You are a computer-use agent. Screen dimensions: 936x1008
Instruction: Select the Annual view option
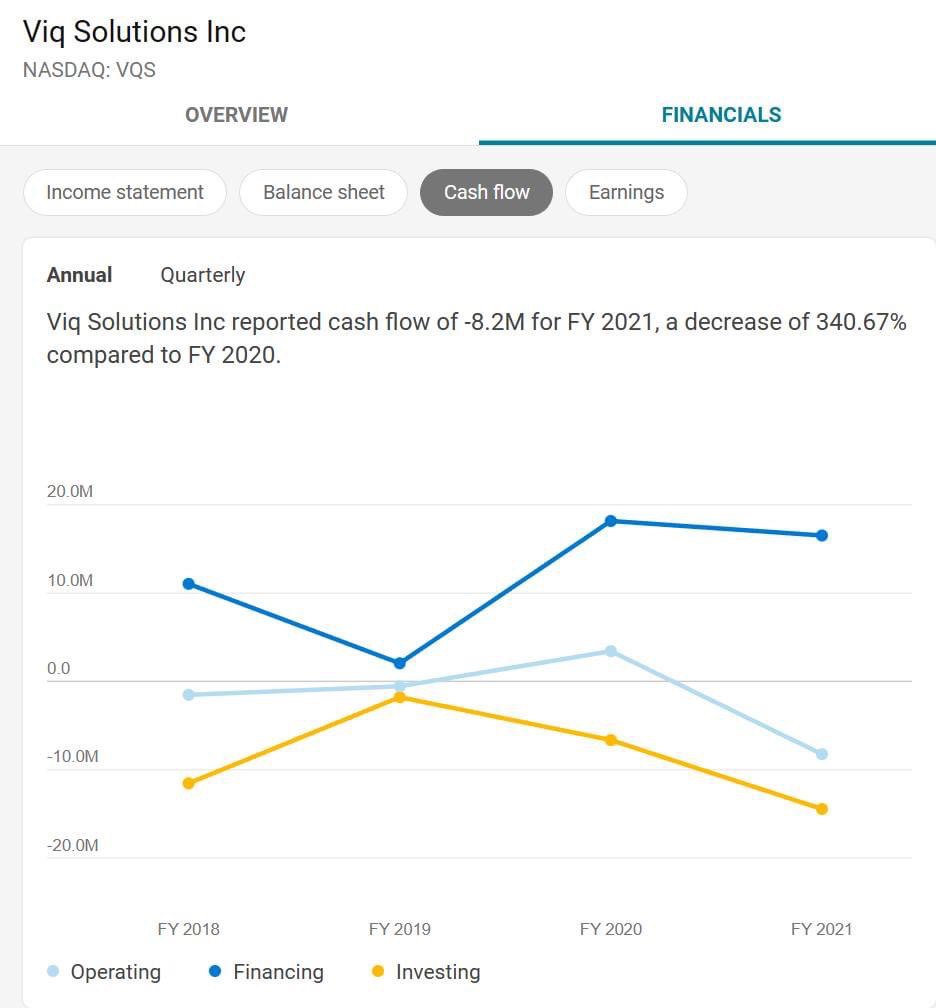coord(79,275)
